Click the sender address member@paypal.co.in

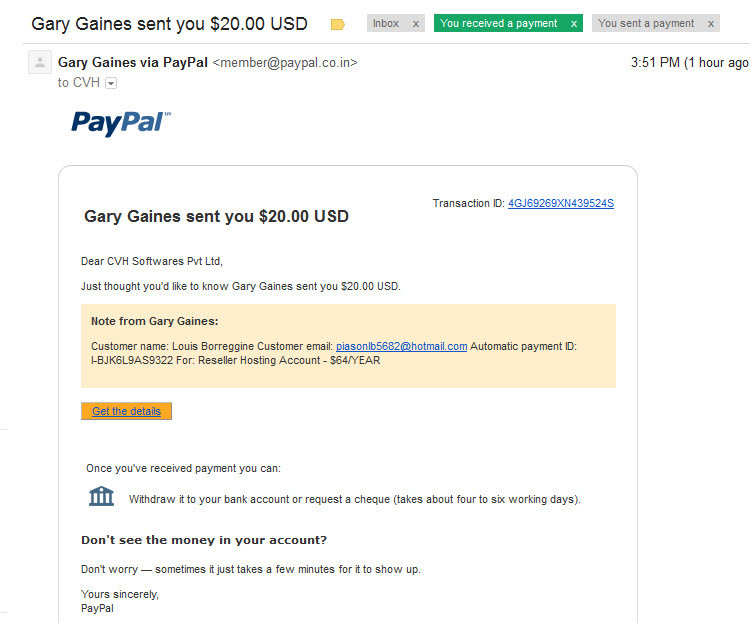(x=285, y=63)
